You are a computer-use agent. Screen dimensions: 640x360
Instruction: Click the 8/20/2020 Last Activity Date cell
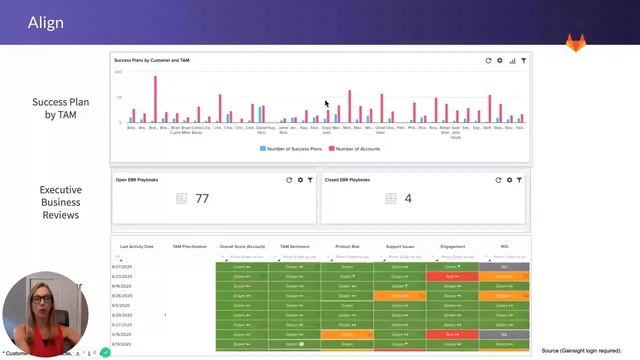point(121,315)
